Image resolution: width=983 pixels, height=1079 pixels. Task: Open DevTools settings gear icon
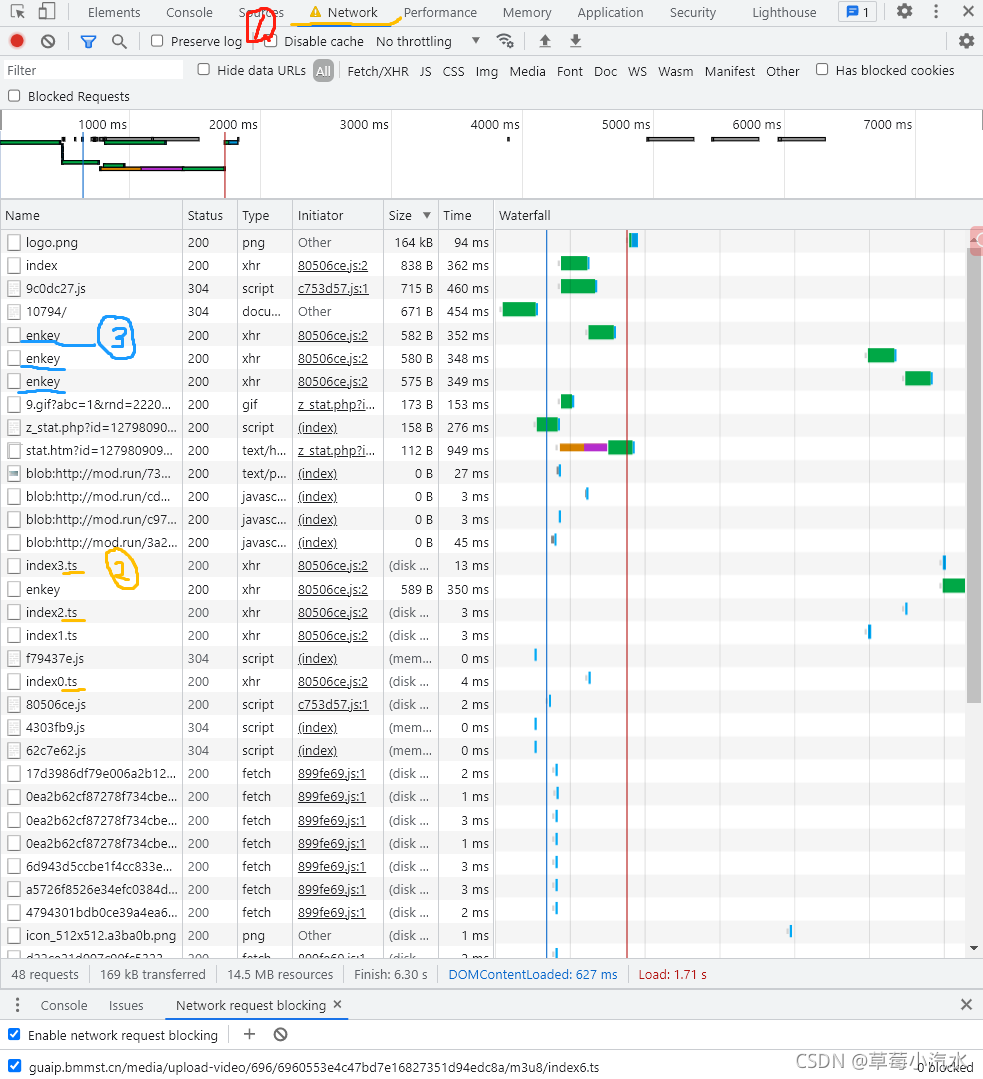905,12
